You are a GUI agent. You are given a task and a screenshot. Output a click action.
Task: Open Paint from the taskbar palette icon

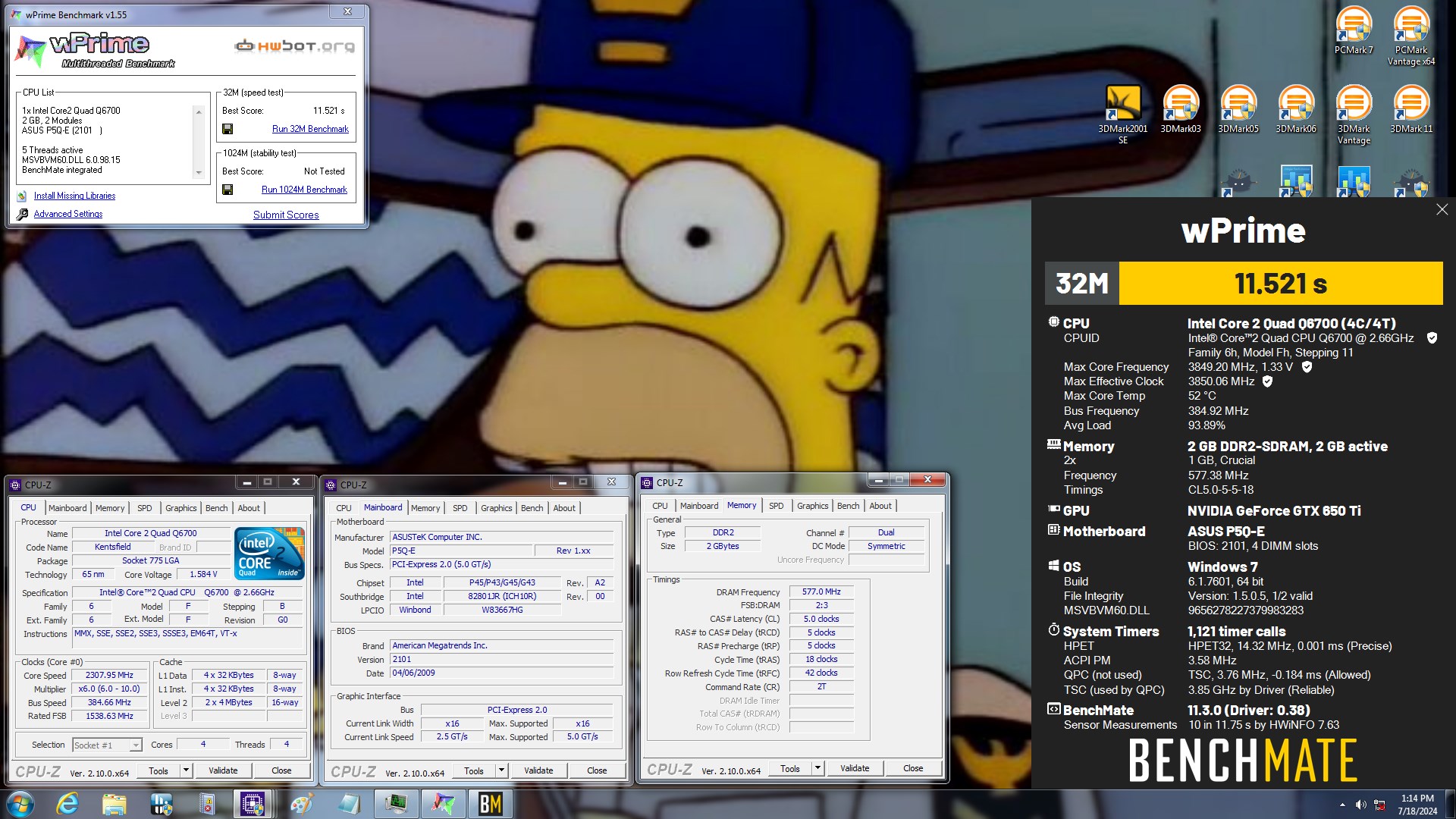pyautogui.click(x=301, y=804)
